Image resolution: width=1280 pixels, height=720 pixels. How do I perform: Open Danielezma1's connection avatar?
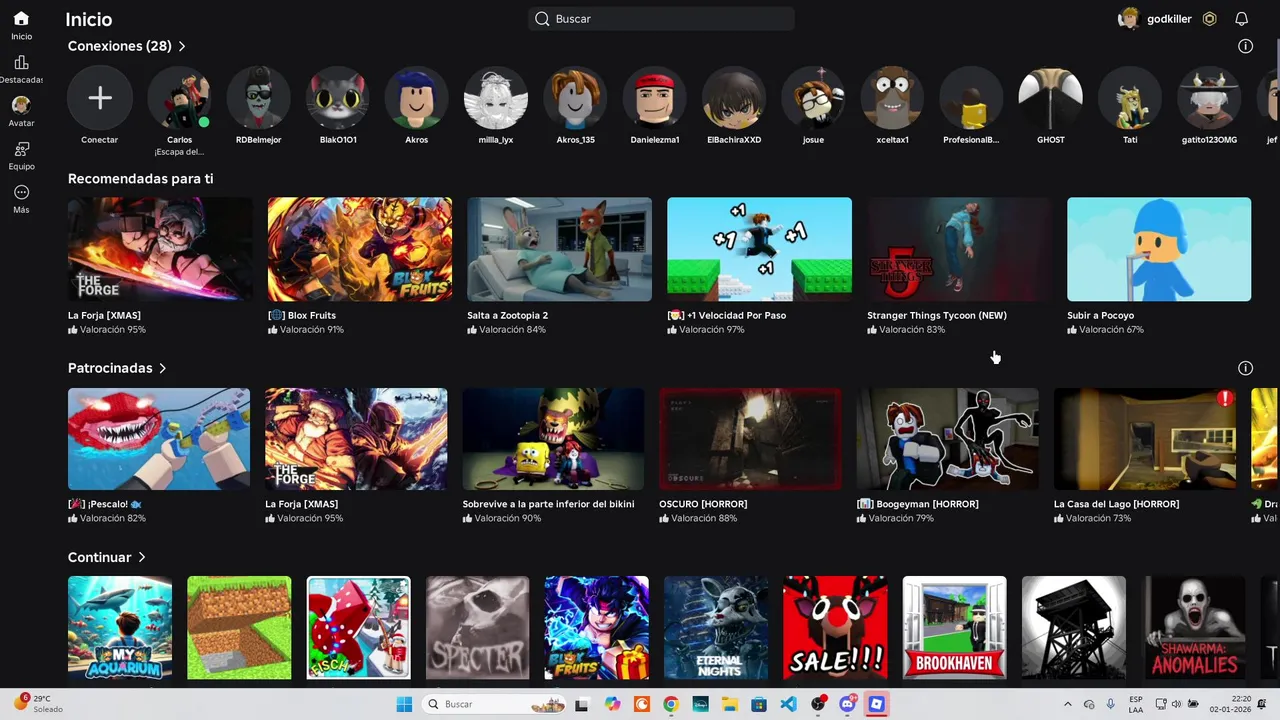(655, 98)
